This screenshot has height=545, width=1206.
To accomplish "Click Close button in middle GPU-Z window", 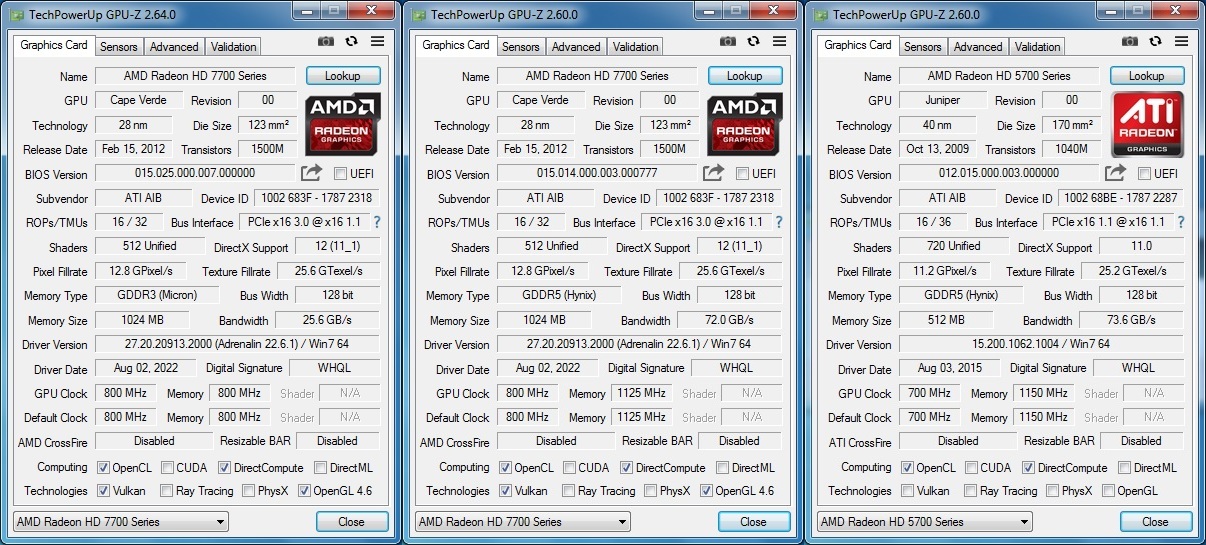I will (x=753, y=522).
